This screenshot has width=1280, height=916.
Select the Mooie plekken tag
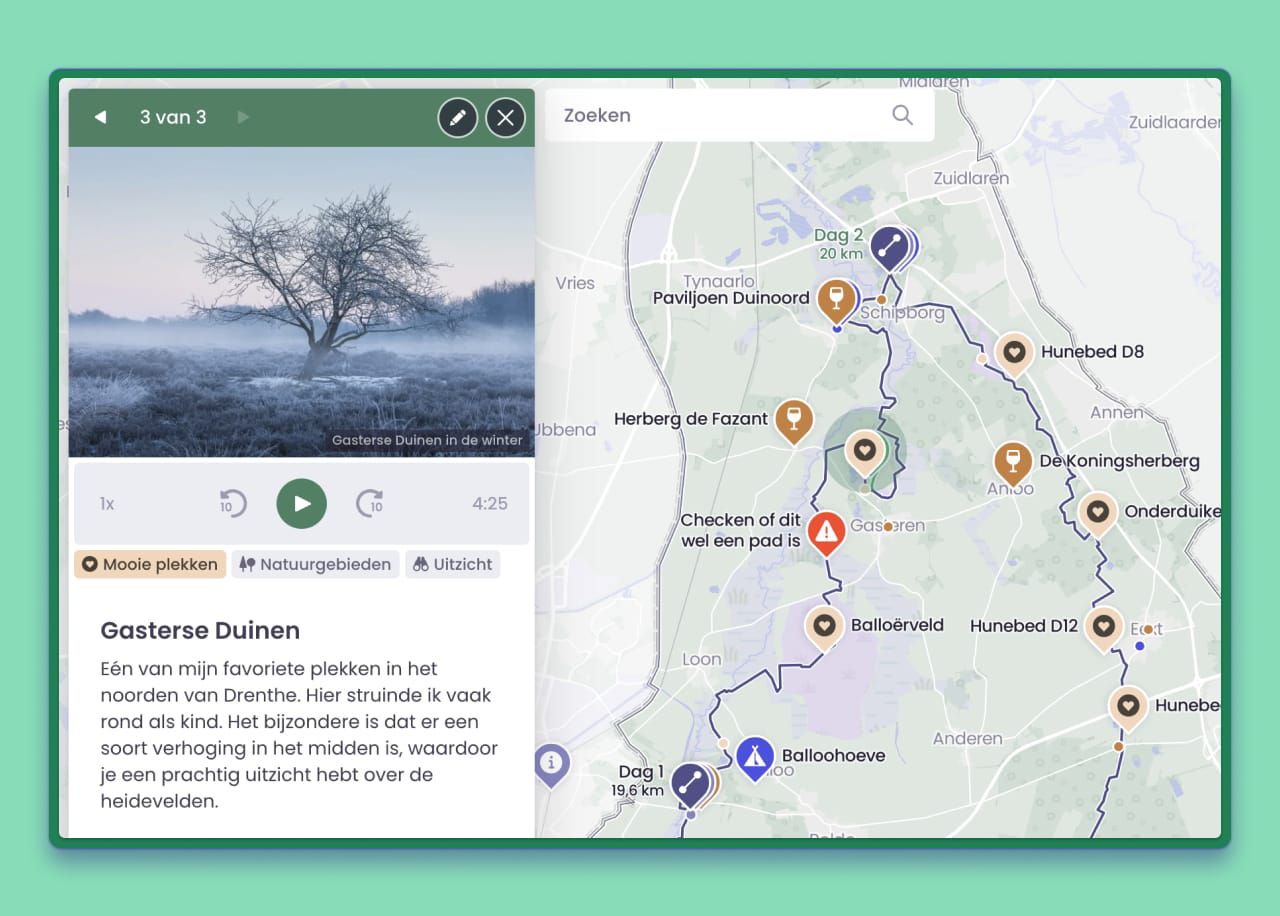[149, 564]
